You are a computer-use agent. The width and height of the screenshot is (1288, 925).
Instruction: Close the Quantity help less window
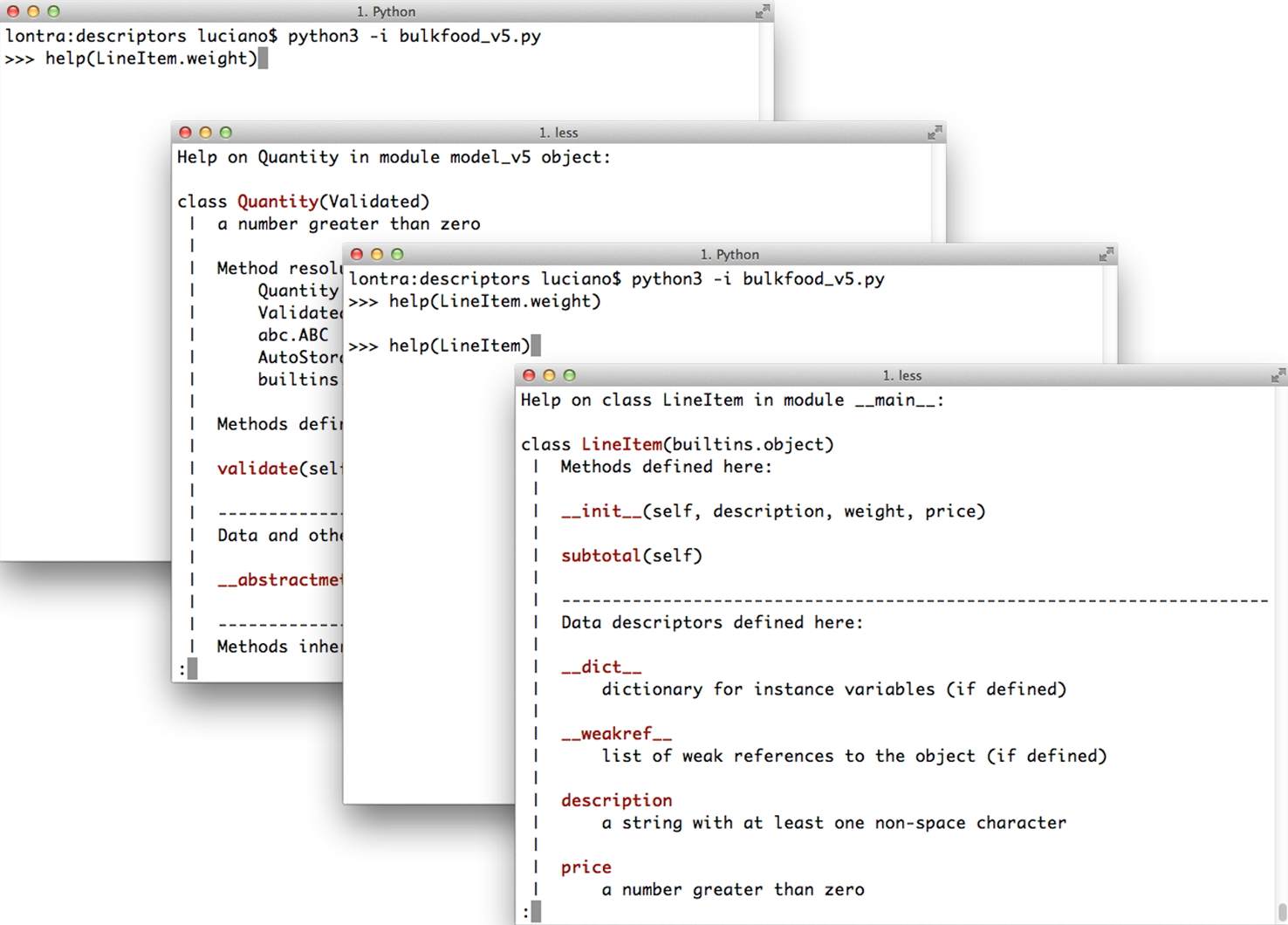pyautogui.click(x=185, y=133)
